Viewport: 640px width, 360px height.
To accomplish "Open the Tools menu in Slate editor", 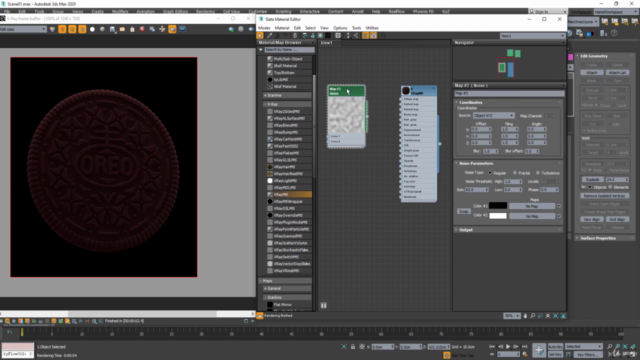I will click(x=356, y=28).
